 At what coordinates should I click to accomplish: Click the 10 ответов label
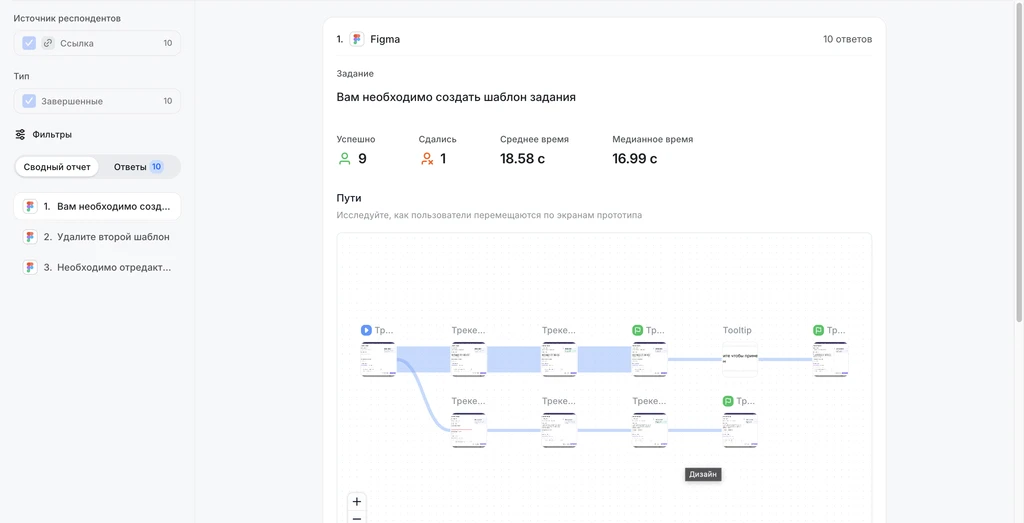(x=847, y=39)
